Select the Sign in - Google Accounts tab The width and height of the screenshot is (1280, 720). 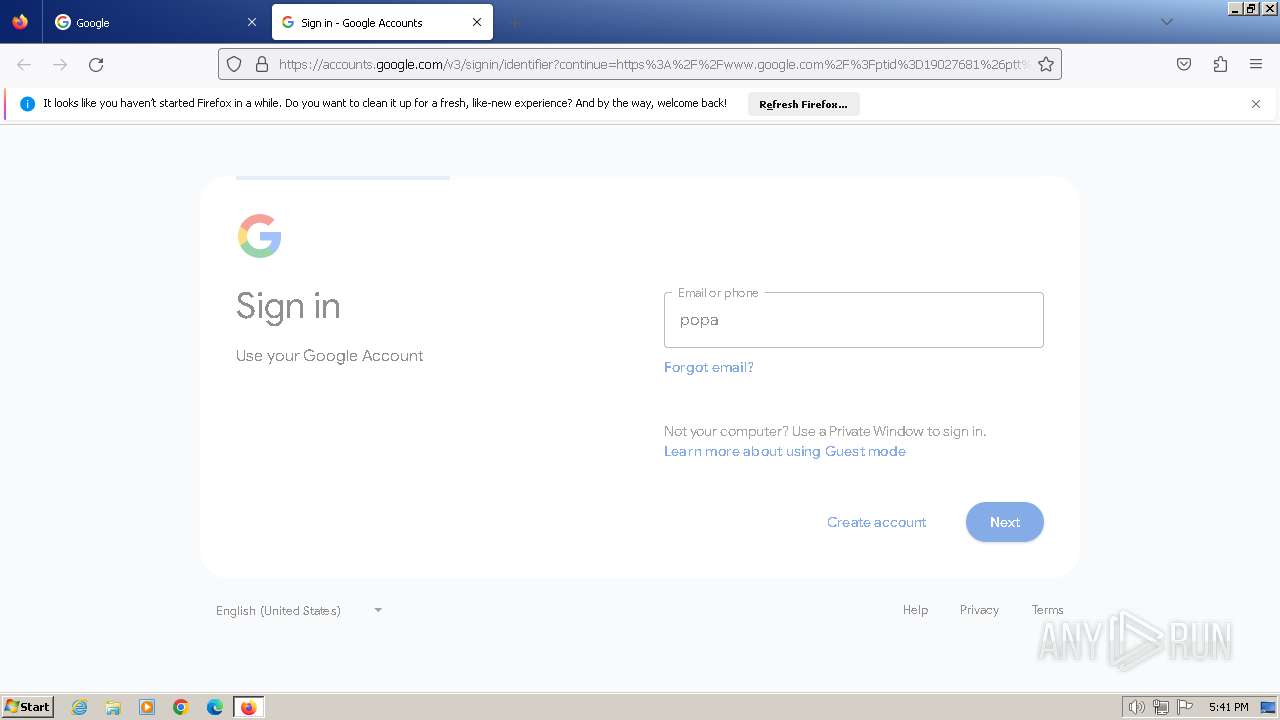382,22
